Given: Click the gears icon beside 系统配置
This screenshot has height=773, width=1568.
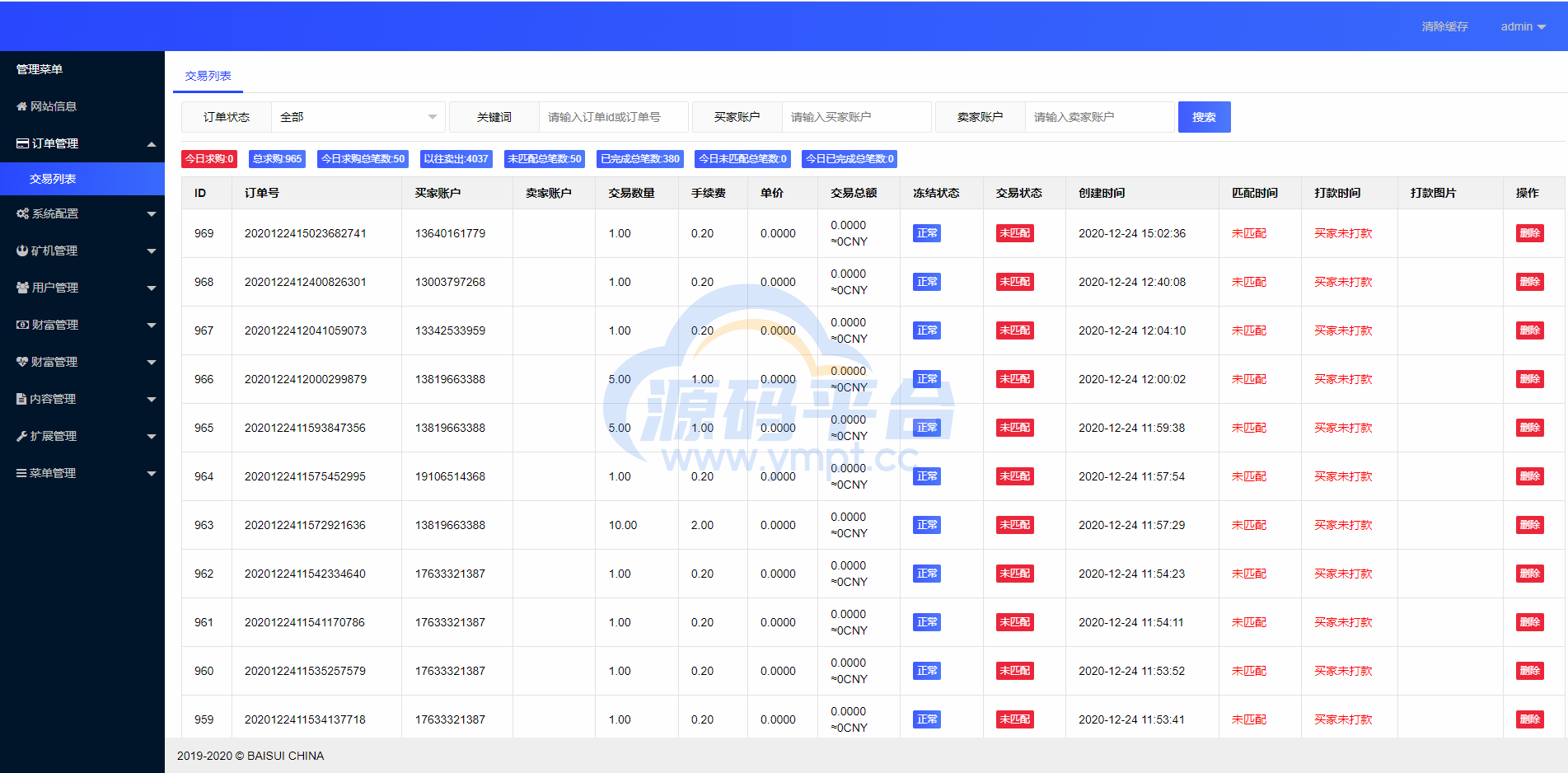Looking at the screenshot, I should point(22,213).
